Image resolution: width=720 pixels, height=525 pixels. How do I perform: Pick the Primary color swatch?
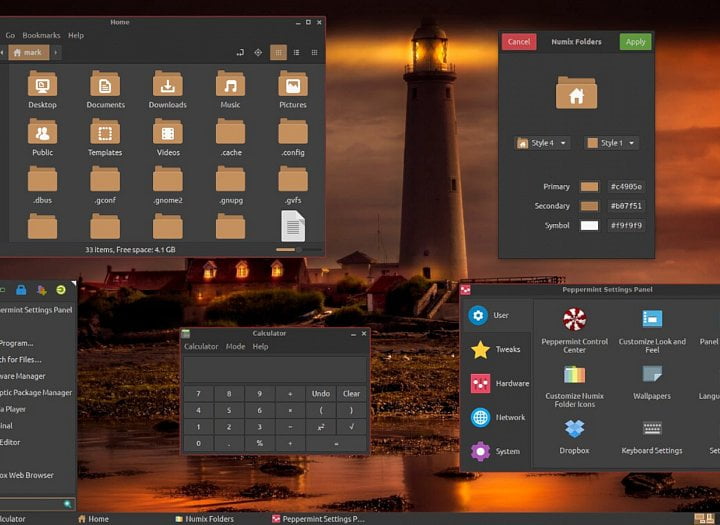click(x=590, y=186)
